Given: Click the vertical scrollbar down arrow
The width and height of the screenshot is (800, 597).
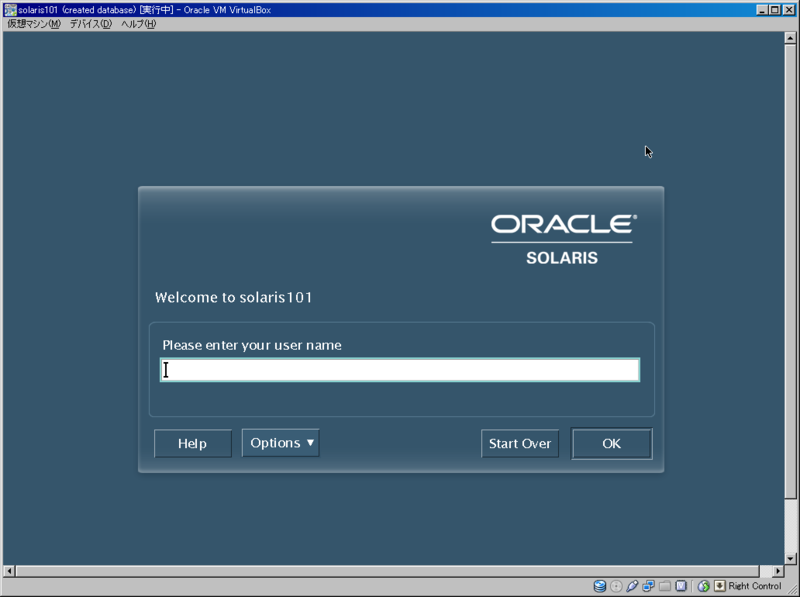Looking at the screenshot, I should tap(790, 559).
